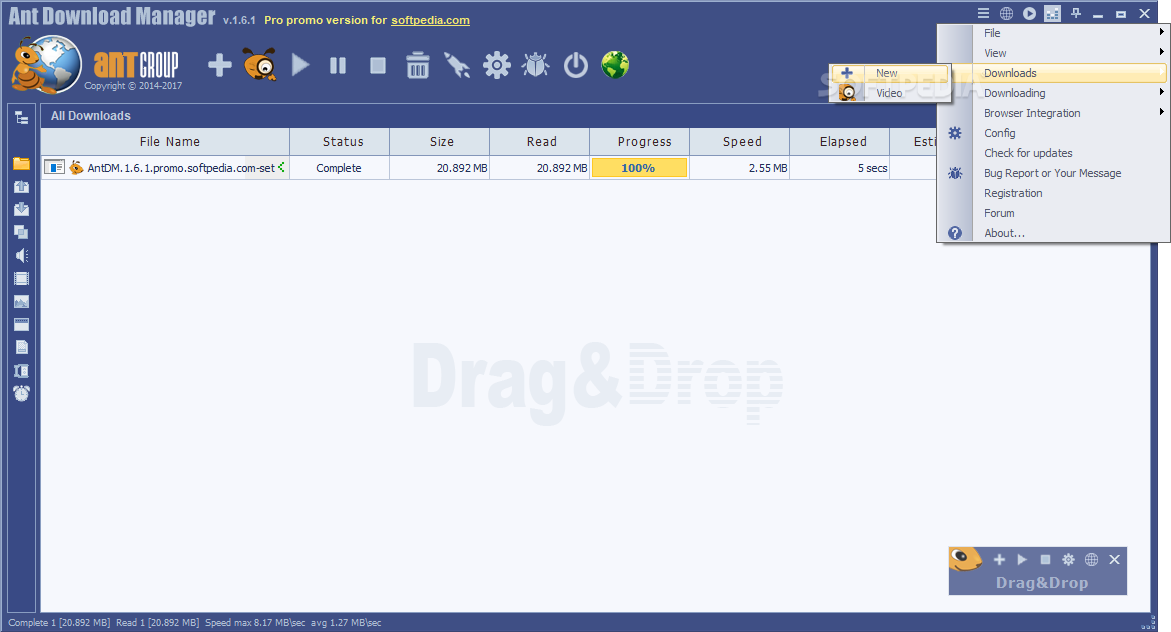Sort by the Speed column header

point(740,141)
